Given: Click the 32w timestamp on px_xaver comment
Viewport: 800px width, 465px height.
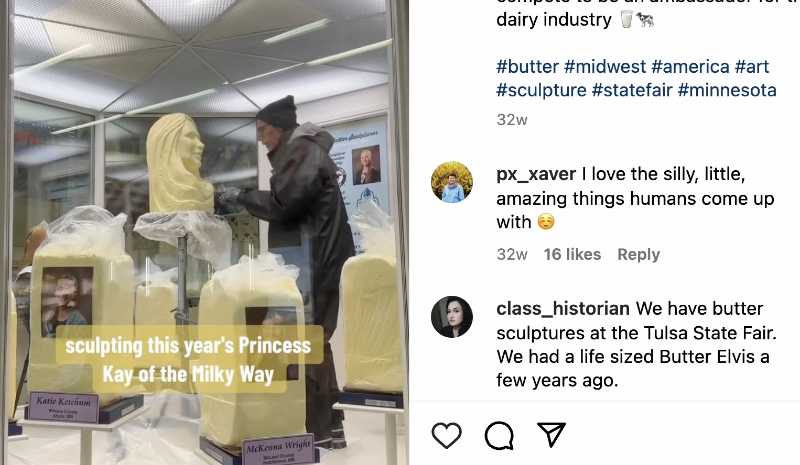Looking at the screenshot, I should click(x=512, y=254).
